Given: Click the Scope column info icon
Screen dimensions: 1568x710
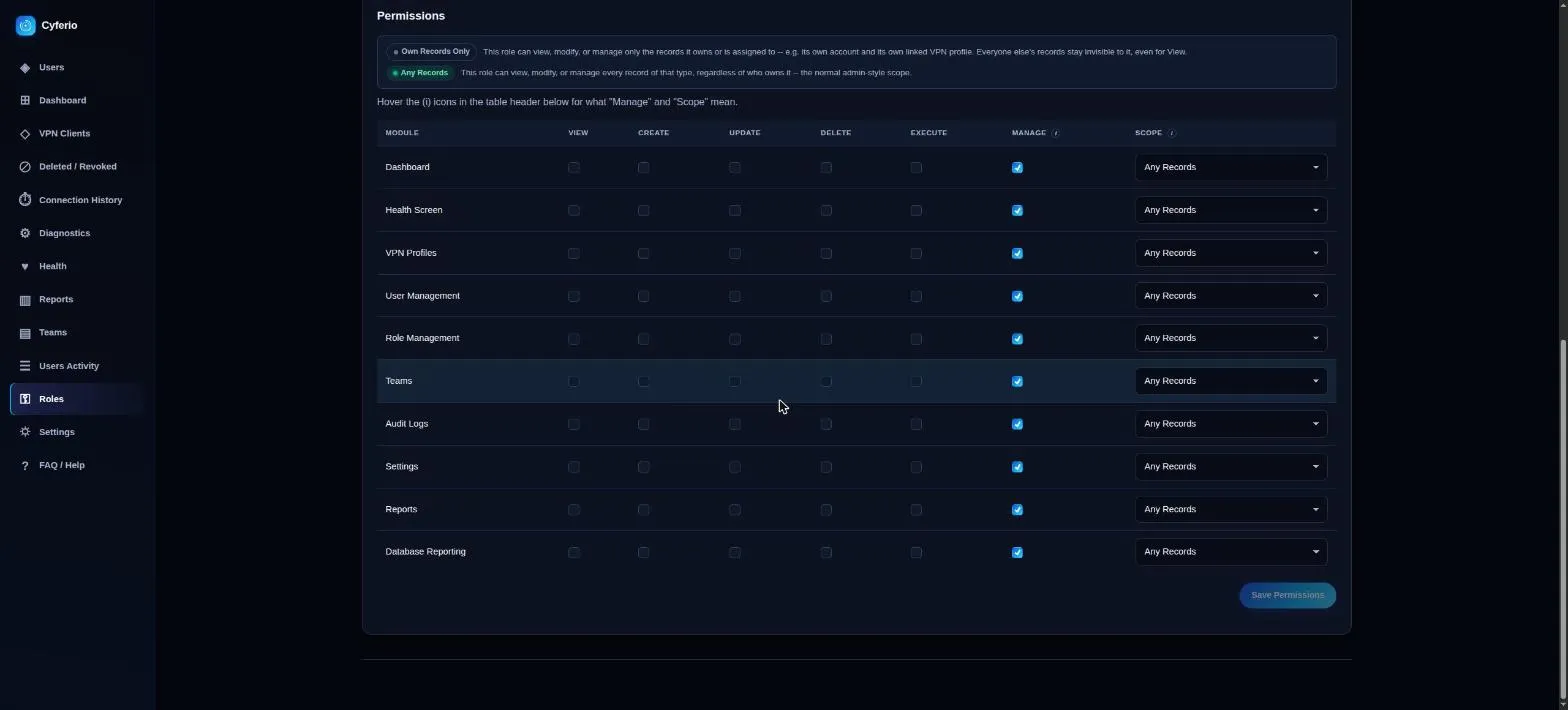Looking at the screenshot, I should 1172,133.
